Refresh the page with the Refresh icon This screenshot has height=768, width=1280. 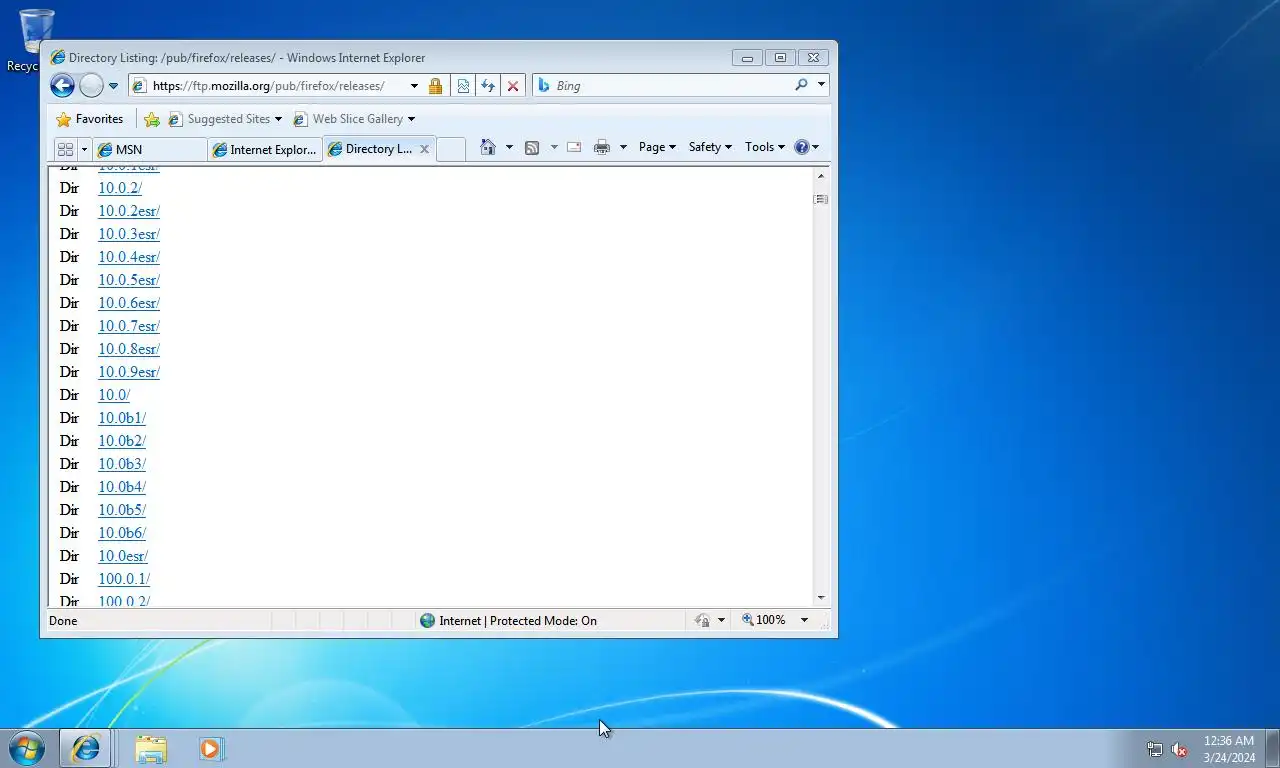pos(488,86)
